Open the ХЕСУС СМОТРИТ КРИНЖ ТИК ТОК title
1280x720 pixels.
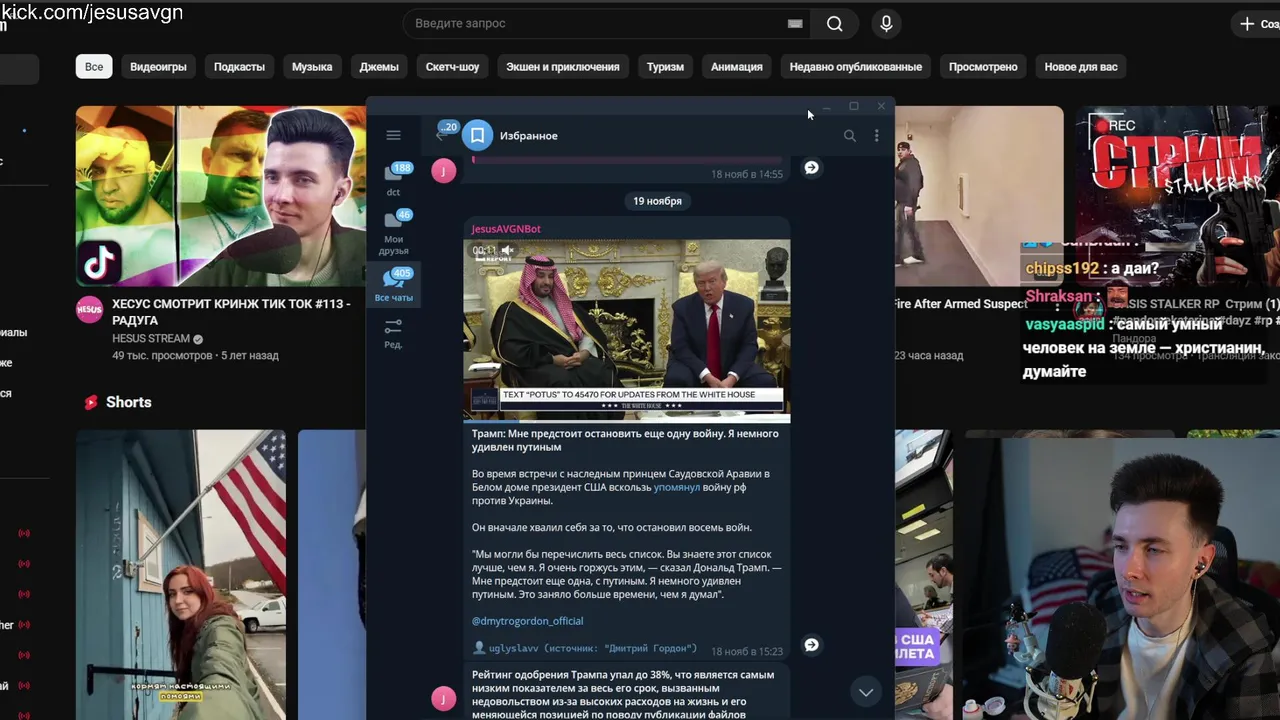231,312
